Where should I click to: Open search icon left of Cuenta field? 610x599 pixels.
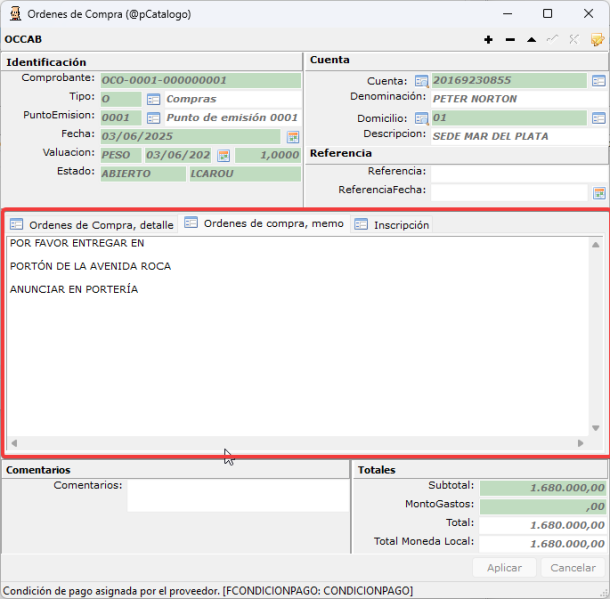pyautogui.click(x=421, y=81)
